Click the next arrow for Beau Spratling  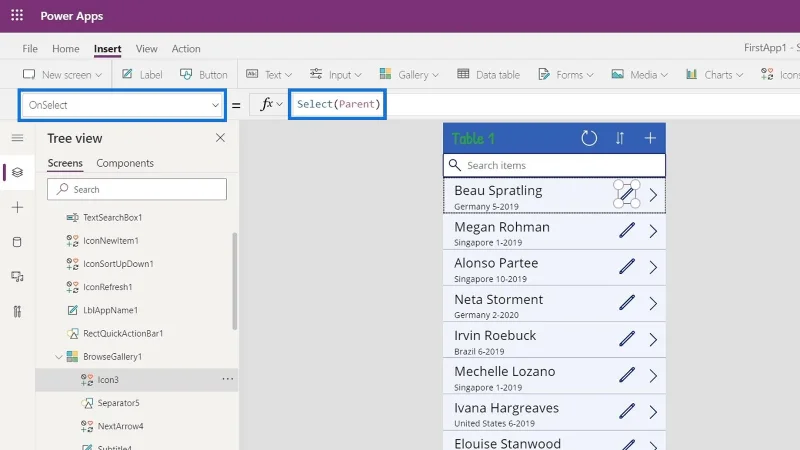point(653,195)
